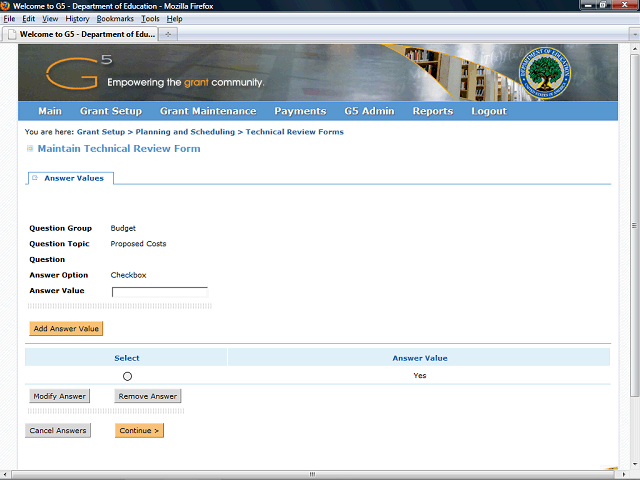Click the Modify Answer button
Viewport: 640px width, 480px height.
60,396
